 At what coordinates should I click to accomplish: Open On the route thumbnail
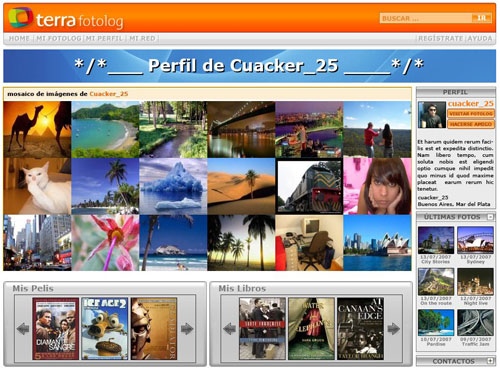tap(436, 282)
